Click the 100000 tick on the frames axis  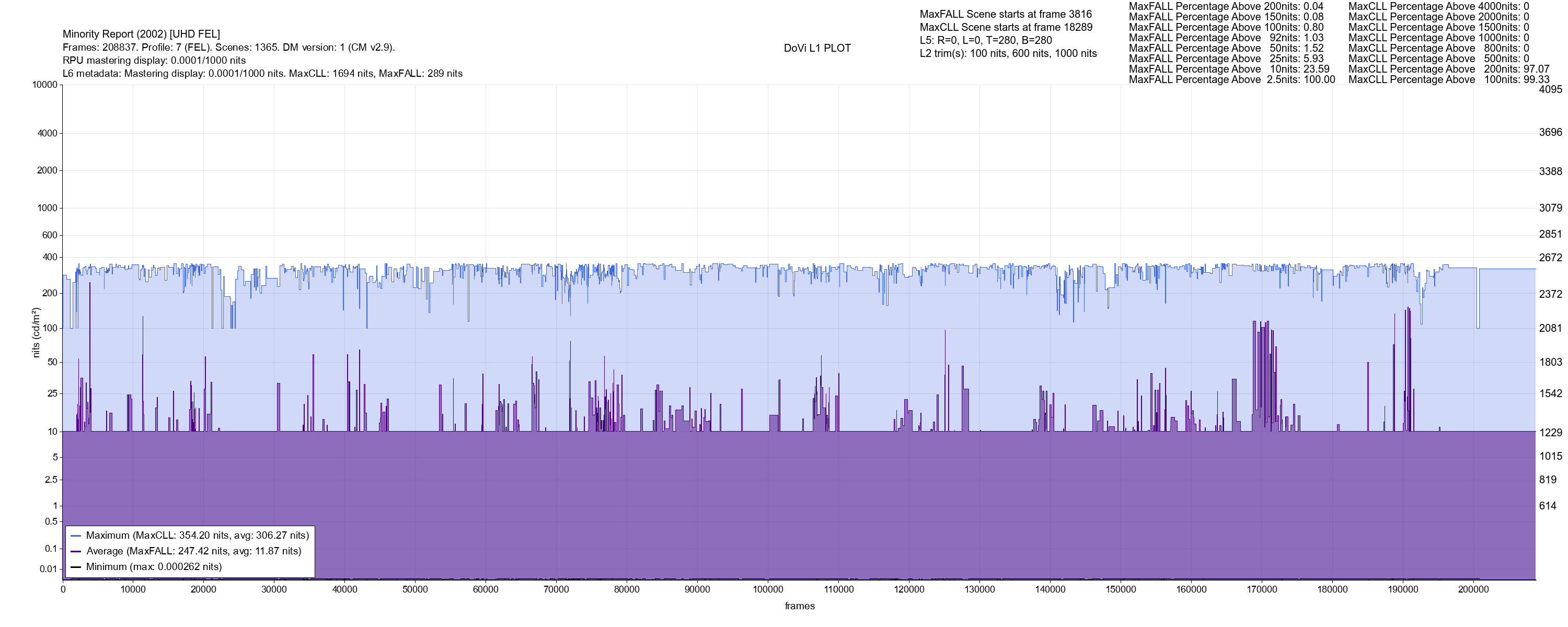[x=768, y=589]
